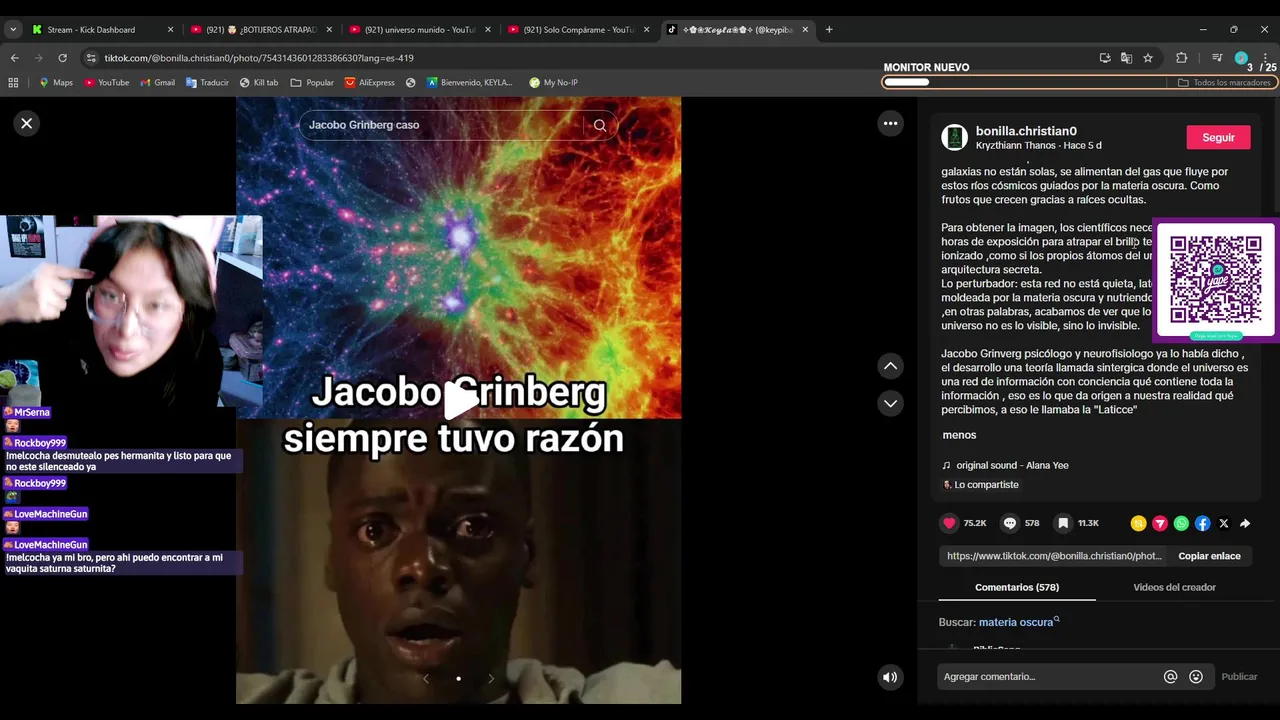1280x720 pixels.
Task: Open a new browser tab
Action: [829, 29]
